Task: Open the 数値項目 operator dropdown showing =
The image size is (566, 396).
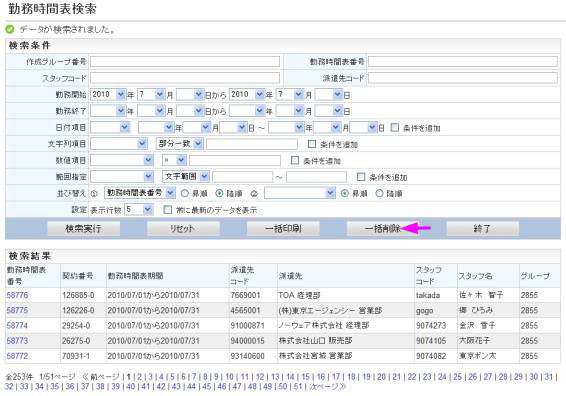Action: point(174,160)
